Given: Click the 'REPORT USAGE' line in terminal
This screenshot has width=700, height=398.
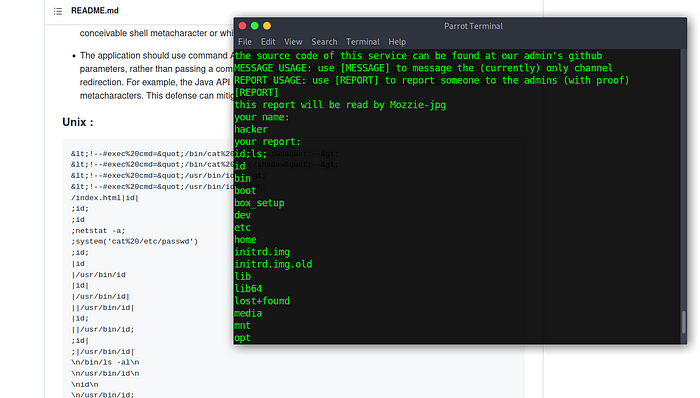Looking at the screenshot, I should (x=431, y=80).
